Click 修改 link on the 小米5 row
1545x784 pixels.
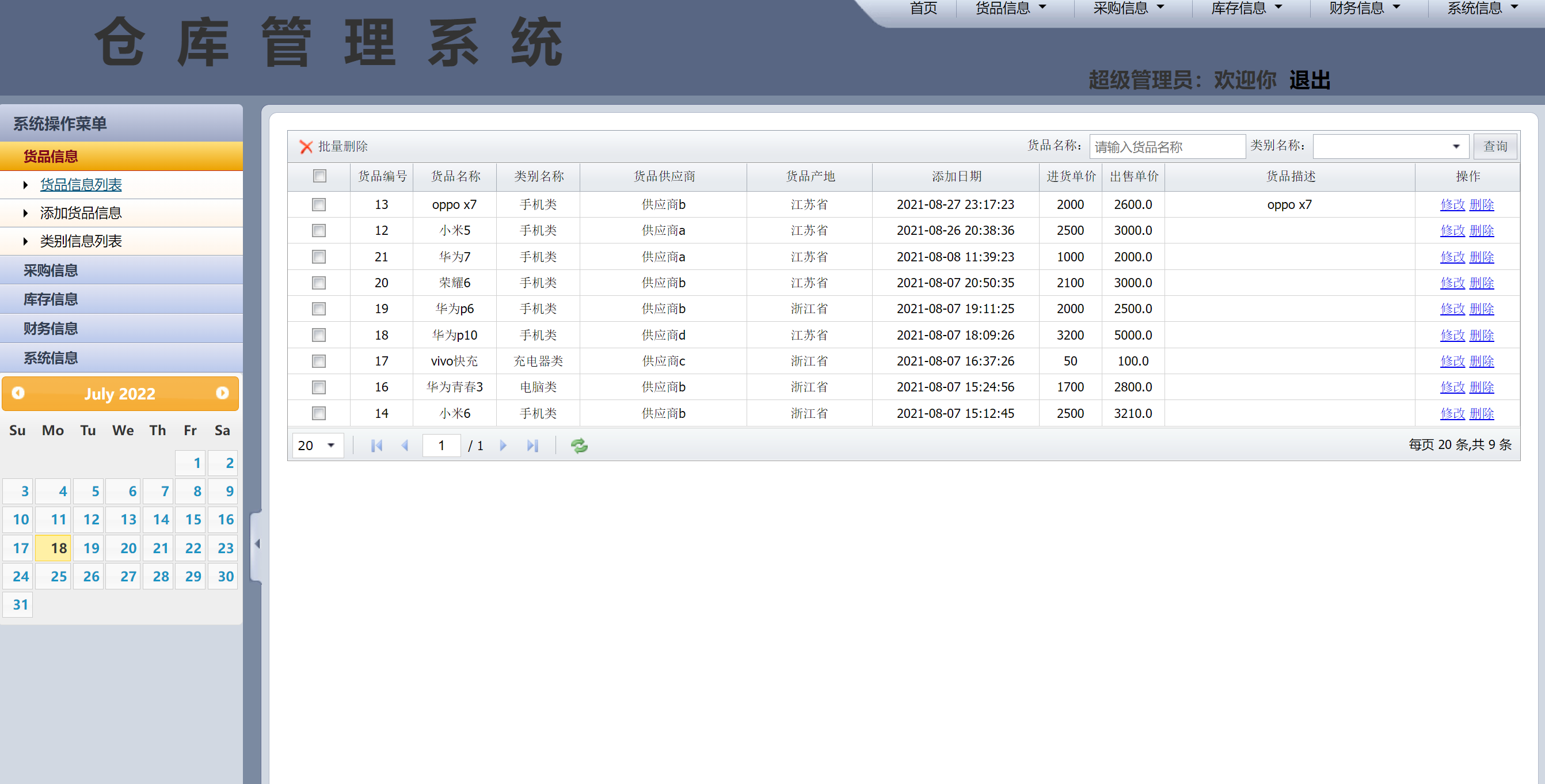pos(1452,230)
